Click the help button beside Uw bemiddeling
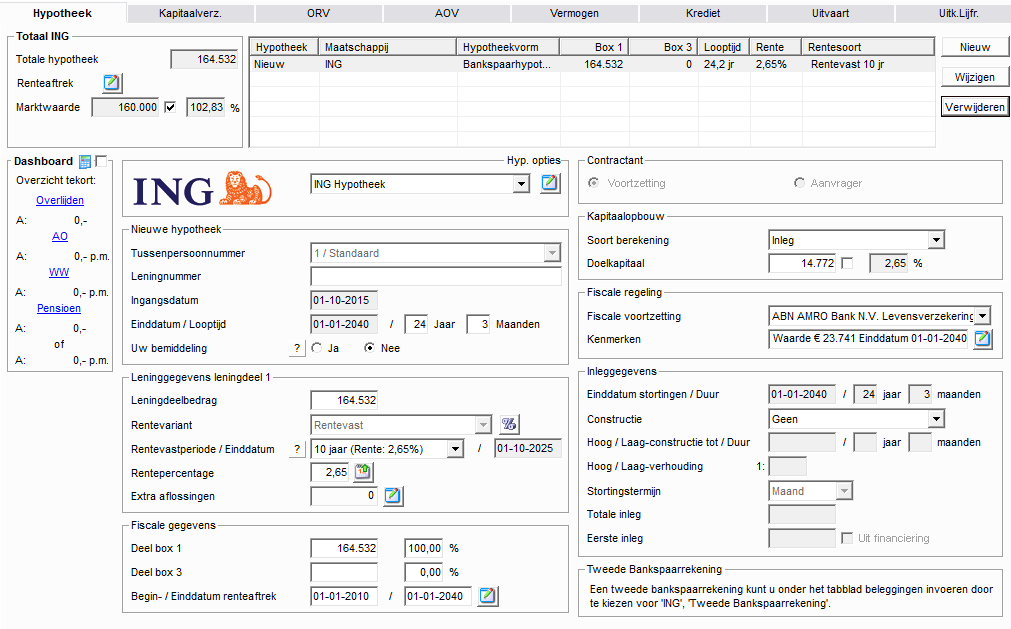Image resolution: width=1011 pixels, height=629 pixels. (x=297, y=348)
